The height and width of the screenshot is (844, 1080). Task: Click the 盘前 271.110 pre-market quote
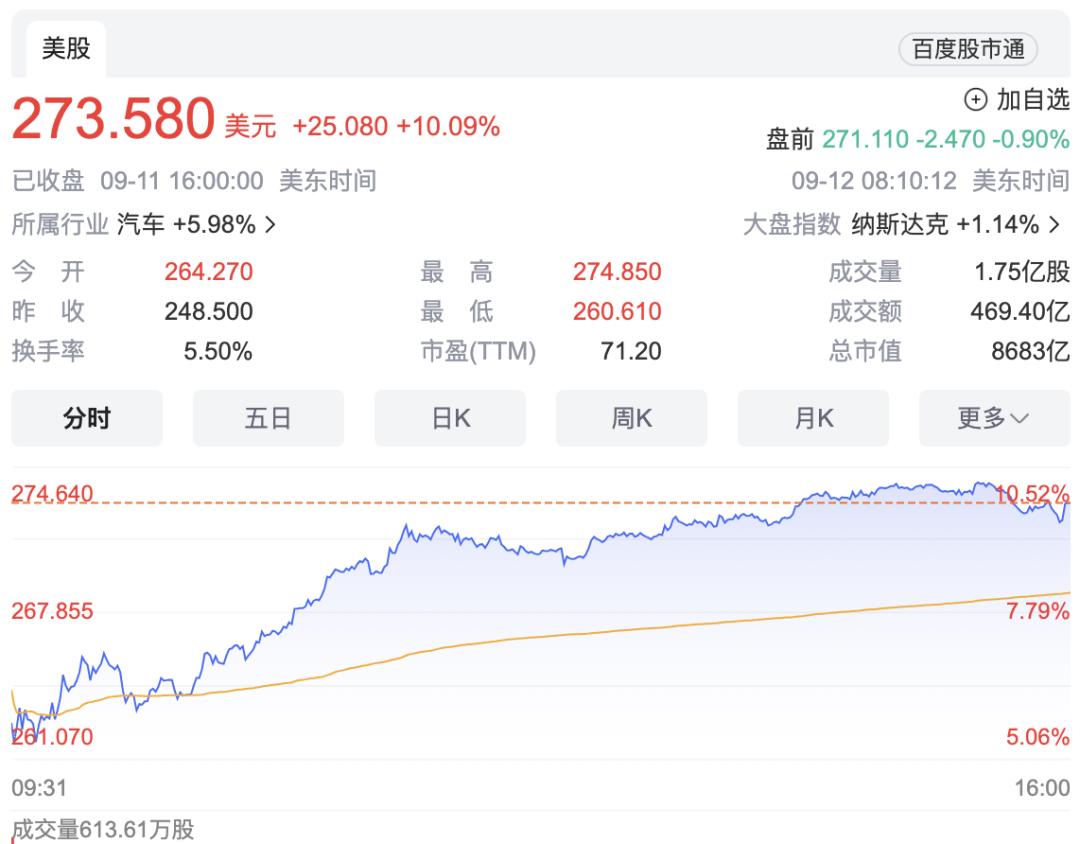(x=916, y=139)
